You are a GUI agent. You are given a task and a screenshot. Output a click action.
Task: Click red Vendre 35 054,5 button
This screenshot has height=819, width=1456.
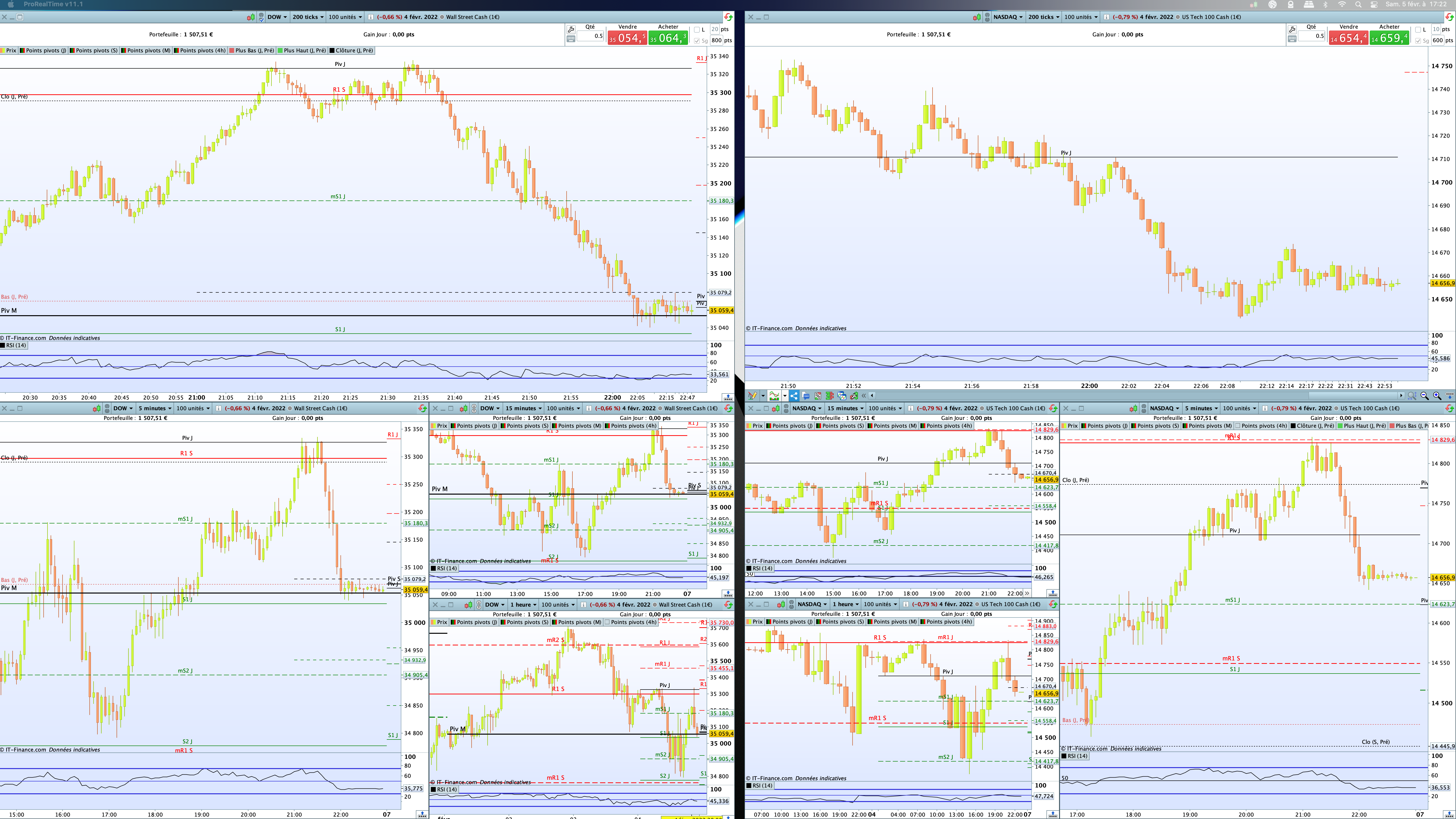click(x=627, y=38)
